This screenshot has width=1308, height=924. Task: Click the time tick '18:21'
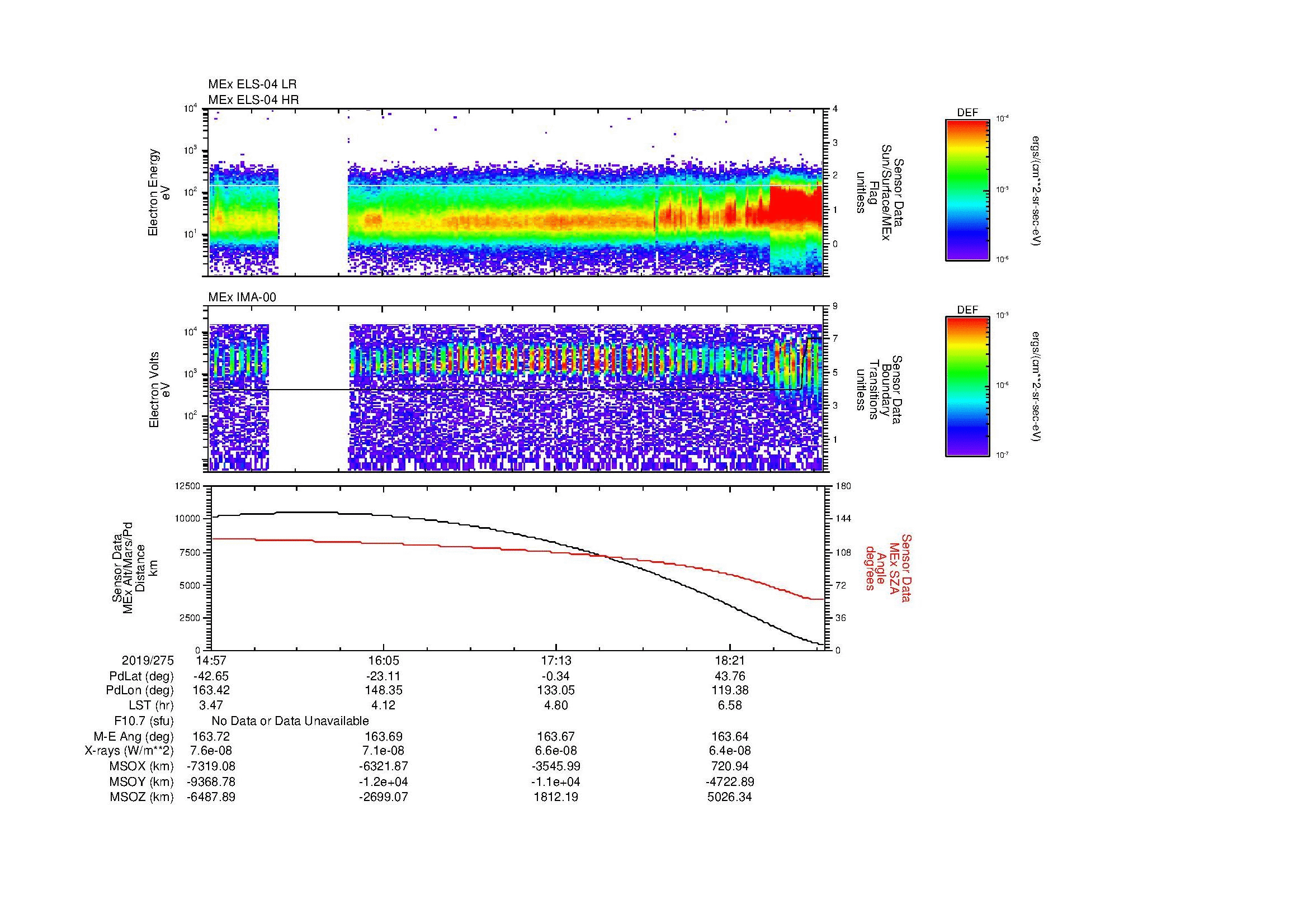[730, 661]
